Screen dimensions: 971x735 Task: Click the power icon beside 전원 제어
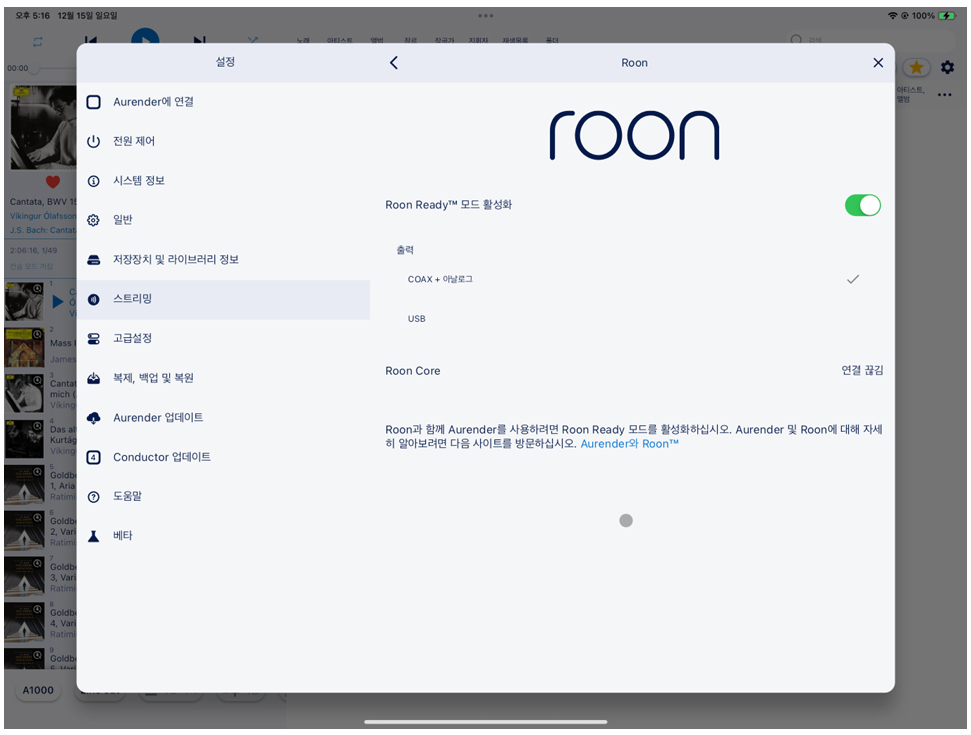94,141
